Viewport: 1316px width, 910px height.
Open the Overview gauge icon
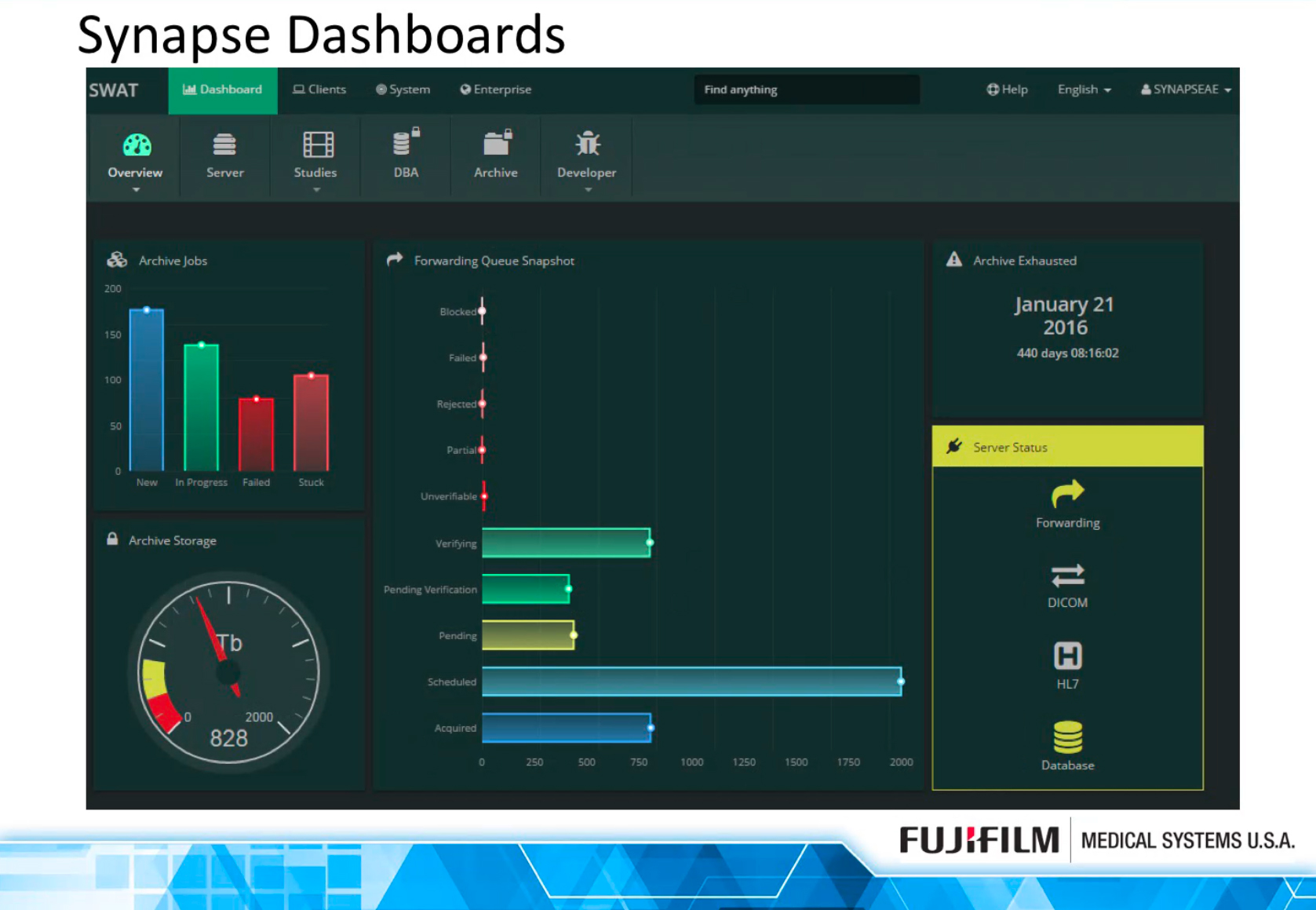[137, 145]
